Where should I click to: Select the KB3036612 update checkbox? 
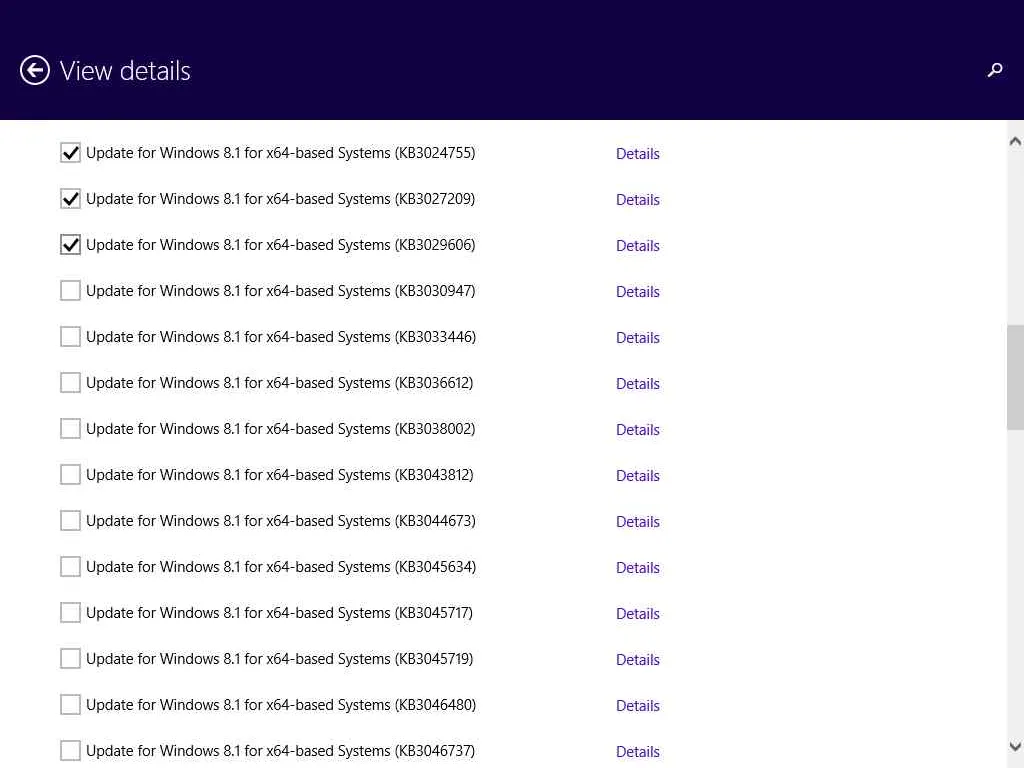70,383
